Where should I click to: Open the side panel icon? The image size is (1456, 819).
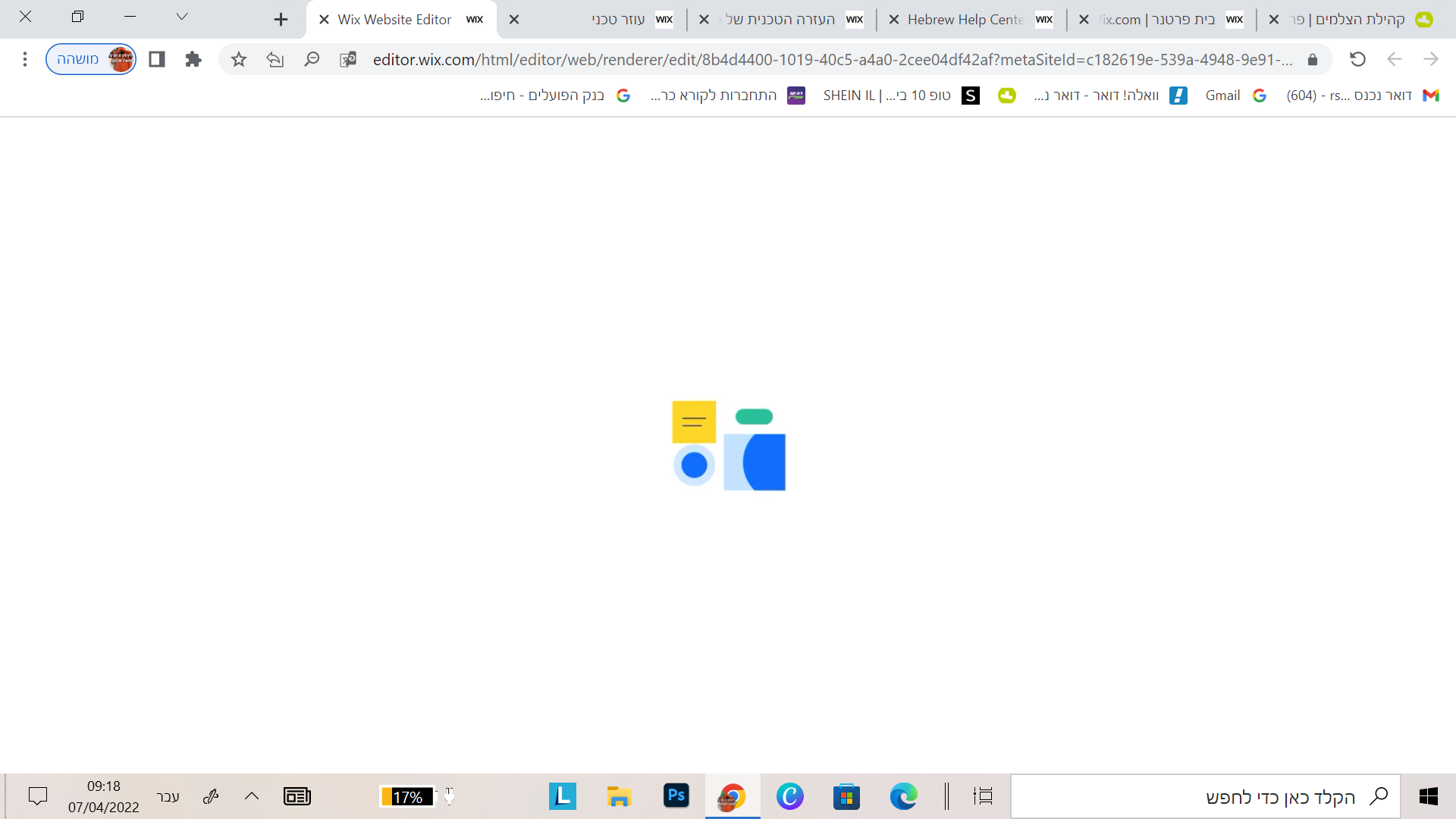coord(157,59)
